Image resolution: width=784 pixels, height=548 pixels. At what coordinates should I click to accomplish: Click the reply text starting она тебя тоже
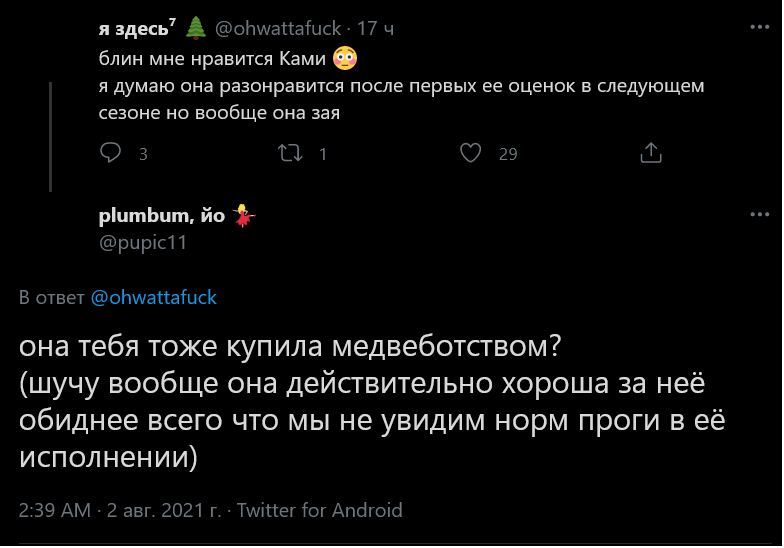[x=290, y=348]
